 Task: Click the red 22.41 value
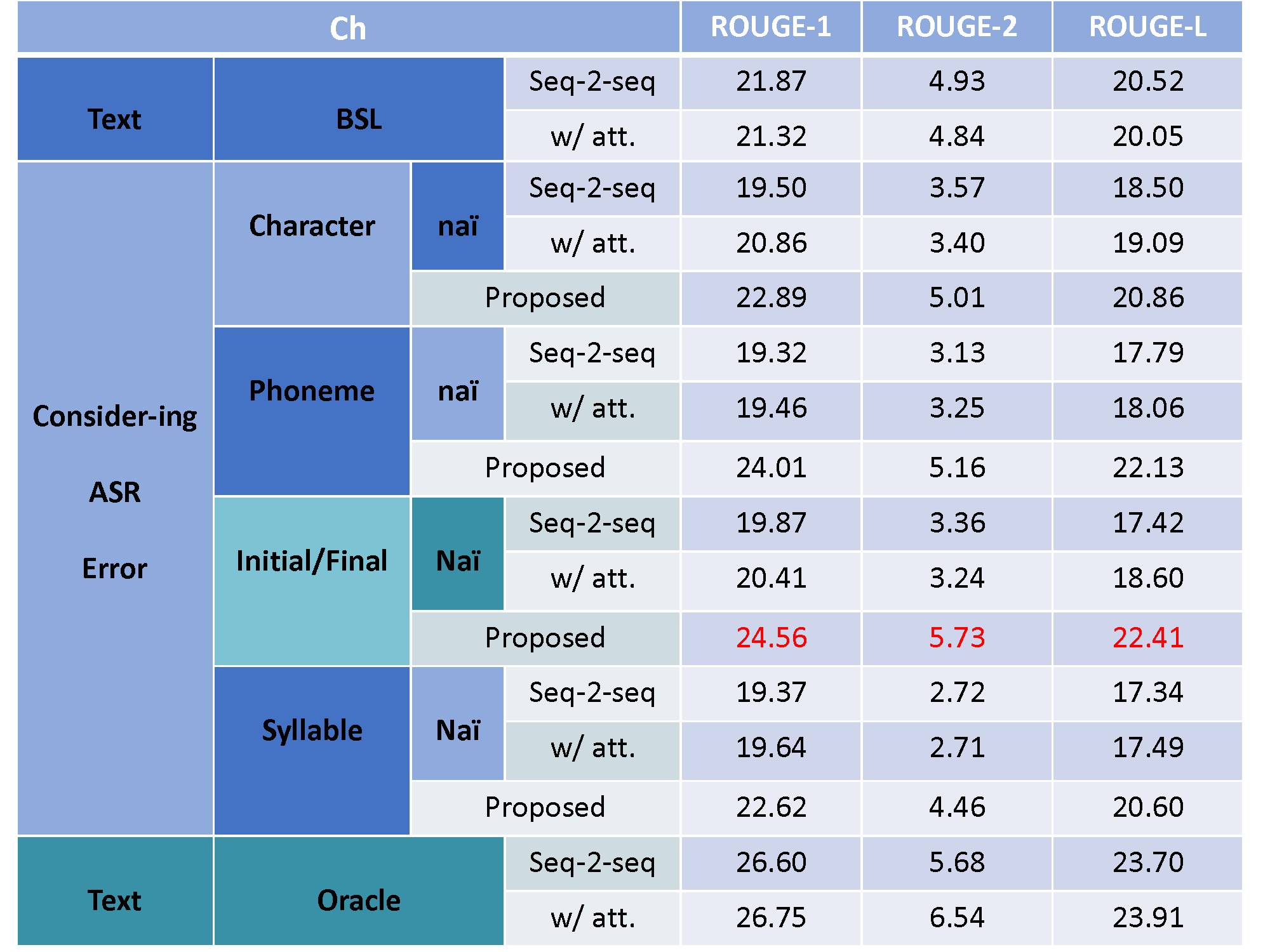1147,638
